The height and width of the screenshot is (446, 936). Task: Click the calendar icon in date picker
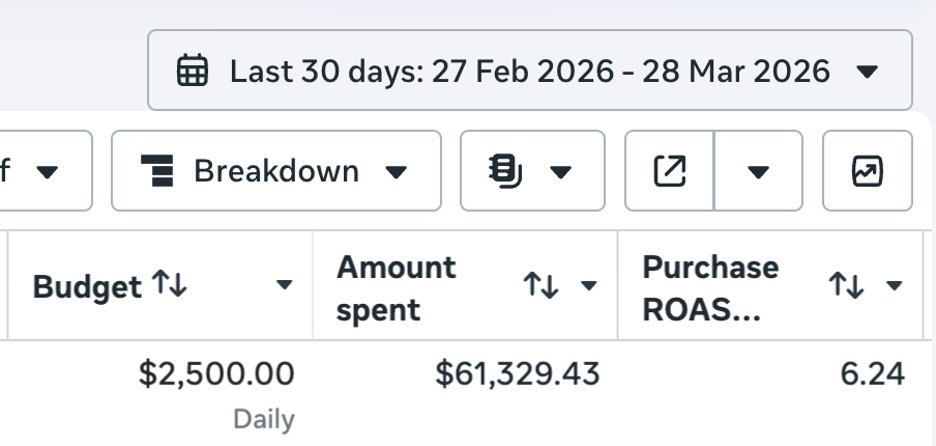[x=192, y=71]
